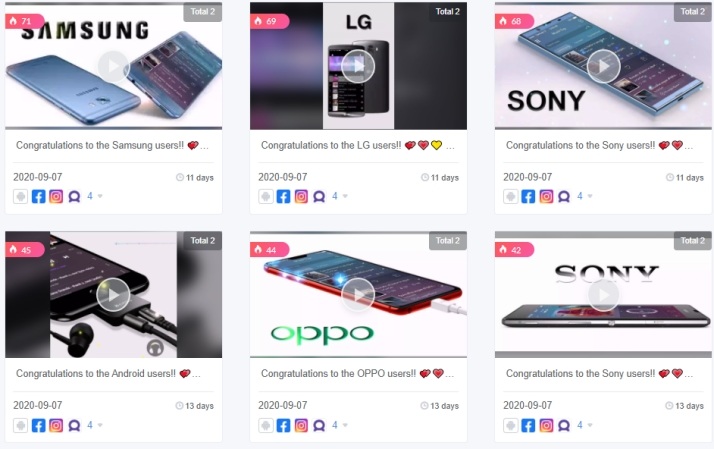Click purple chat icon on bottom Sony card
Screen dimensions: 714x449
tap(564, 425)
